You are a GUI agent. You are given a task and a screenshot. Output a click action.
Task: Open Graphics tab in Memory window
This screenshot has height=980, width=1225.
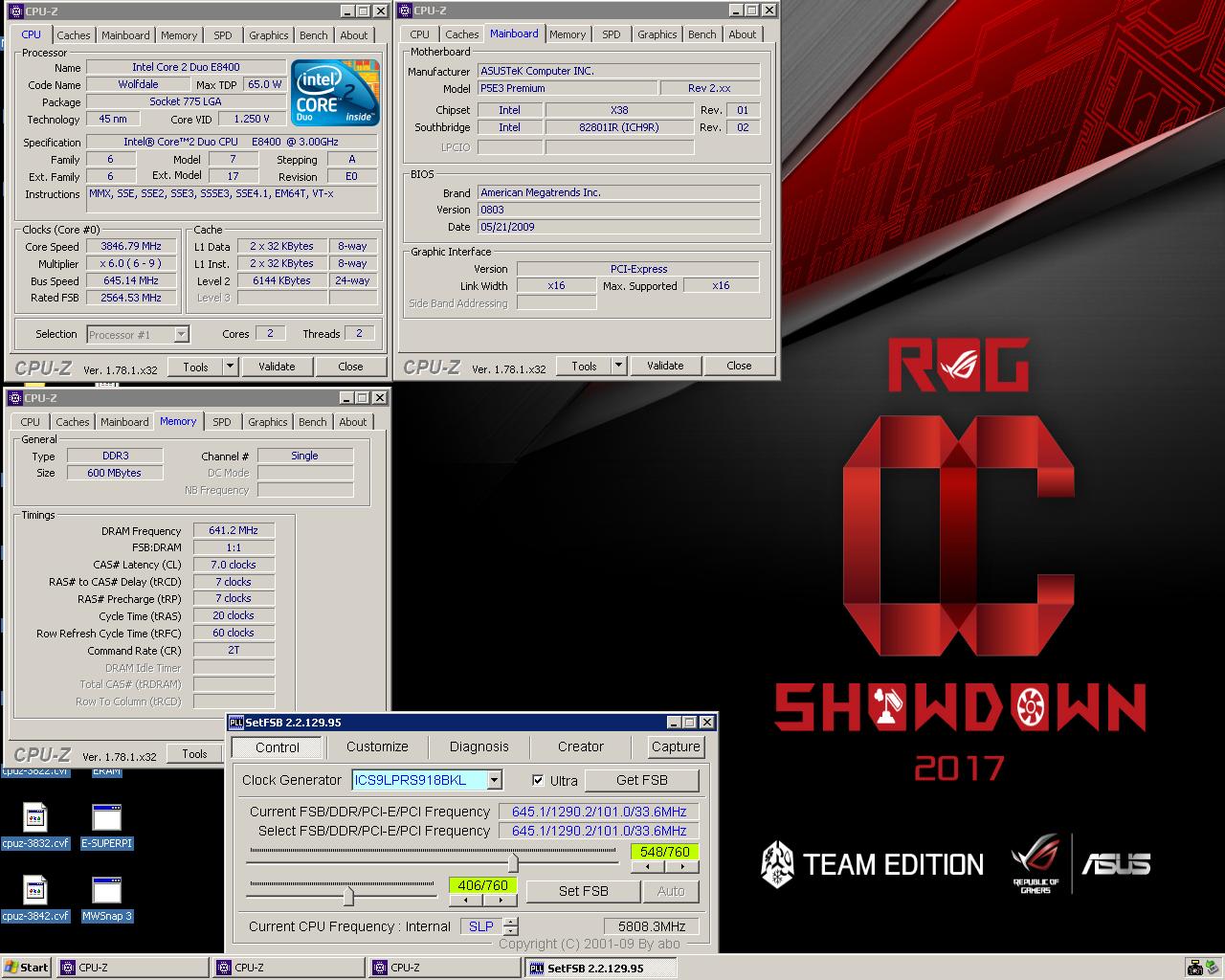pos(267,422)
